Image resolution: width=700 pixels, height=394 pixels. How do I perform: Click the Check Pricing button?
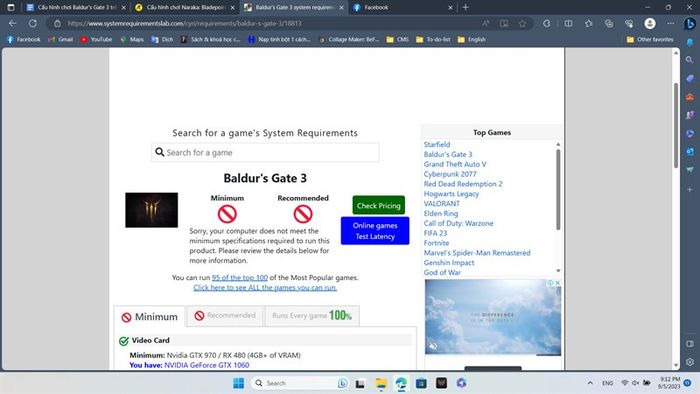pyautogui.click(x=379, y=205)
